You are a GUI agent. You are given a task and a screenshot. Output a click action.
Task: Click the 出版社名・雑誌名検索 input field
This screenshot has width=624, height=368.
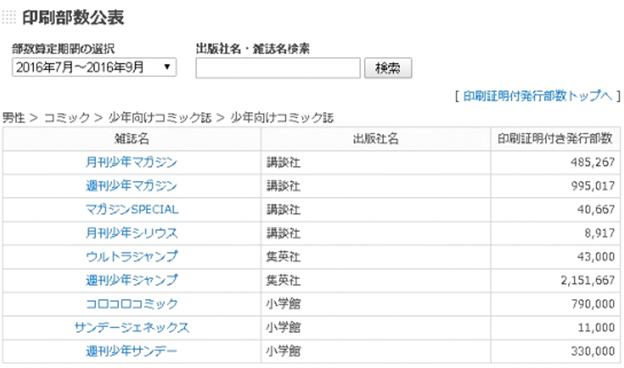click(278, 68)
